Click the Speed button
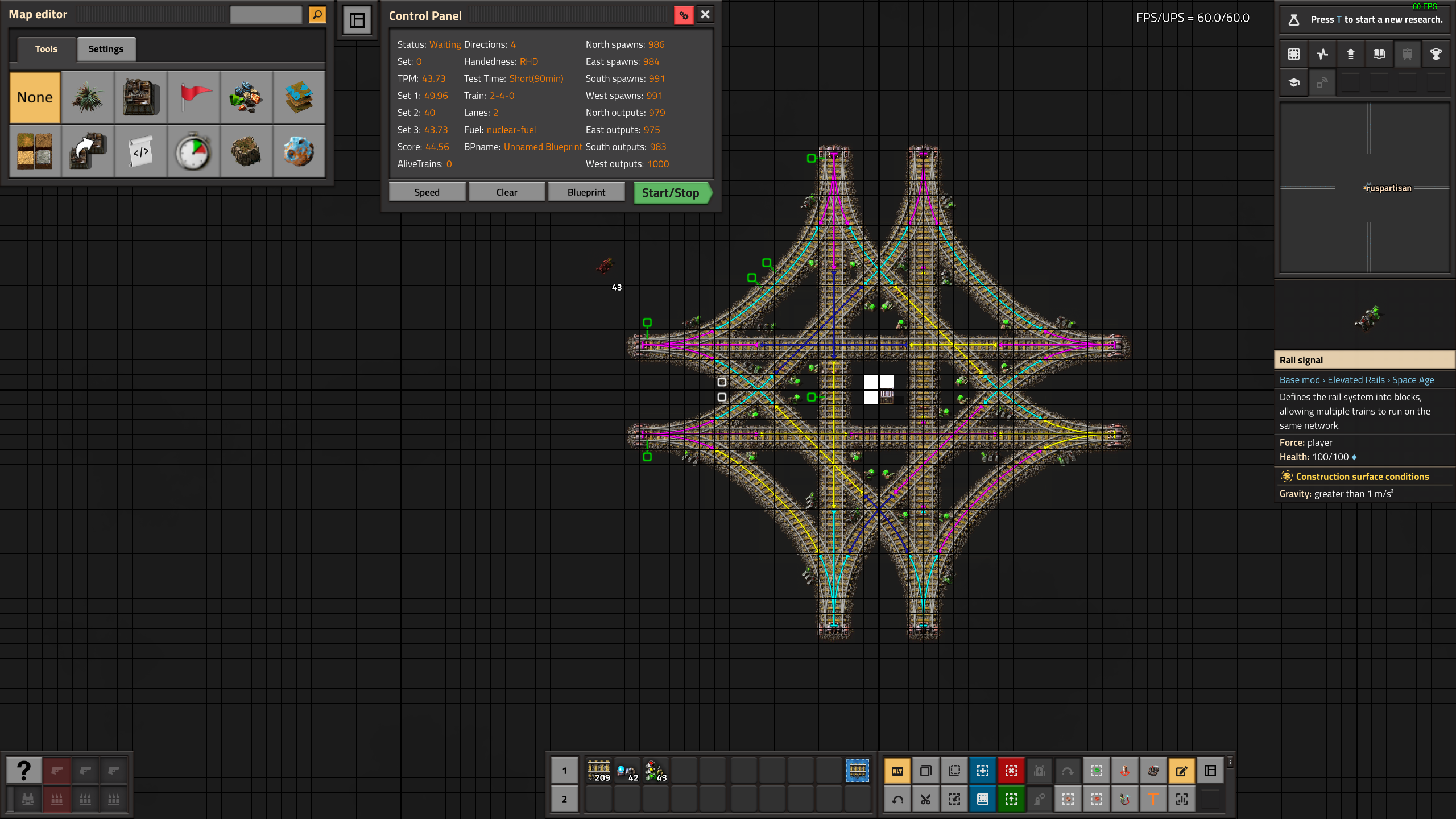1456x819 pixels. click(x=427, y=192)
